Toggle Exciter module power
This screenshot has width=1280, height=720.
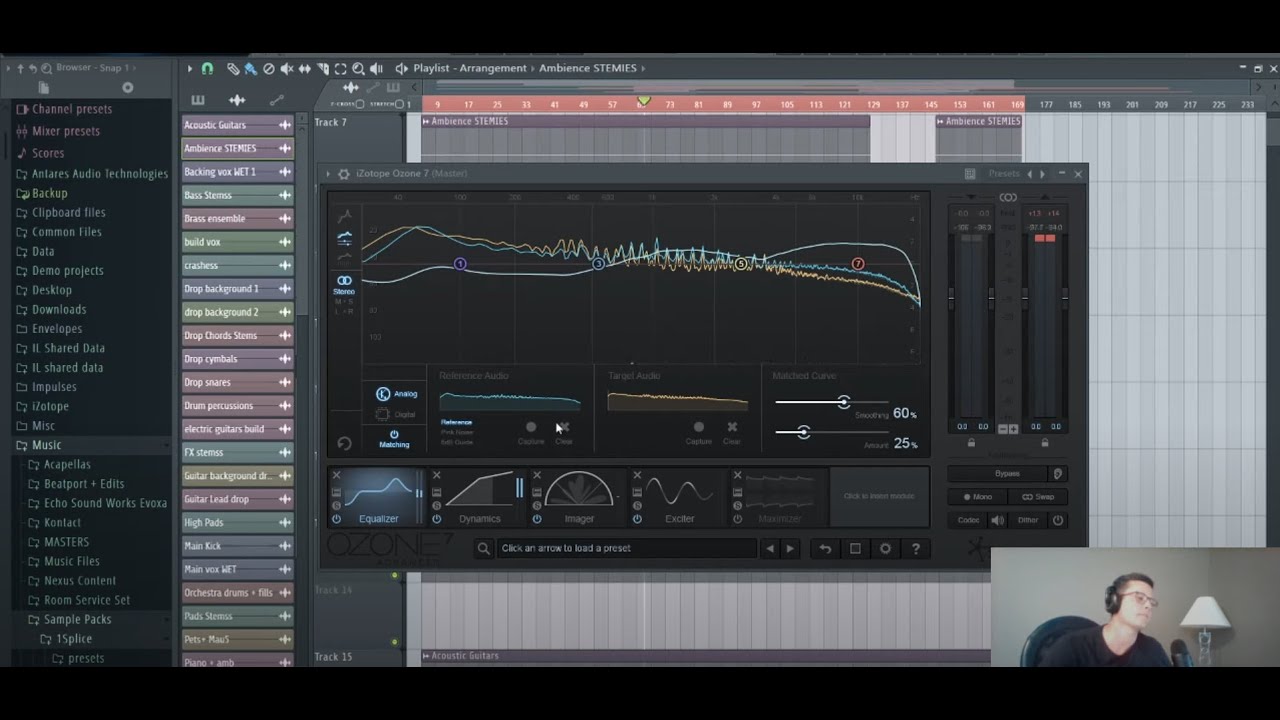pos(637,519)
